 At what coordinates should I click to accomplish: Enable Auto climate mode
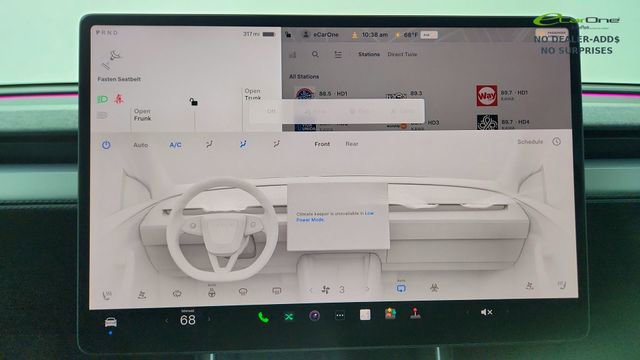[140, 145]
